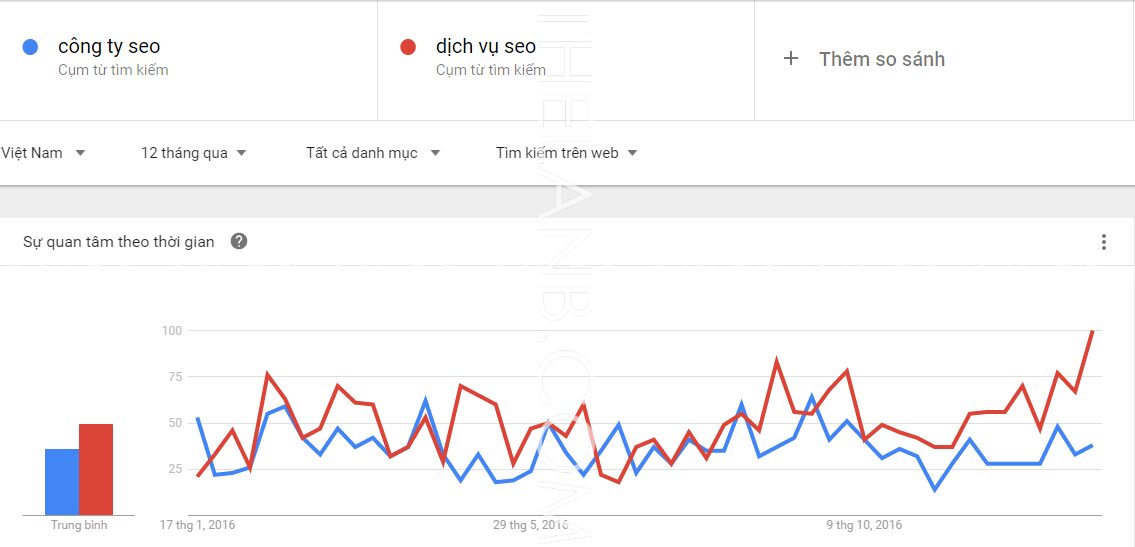
Task: Click the blue average bar
Action: click(62, 482)
